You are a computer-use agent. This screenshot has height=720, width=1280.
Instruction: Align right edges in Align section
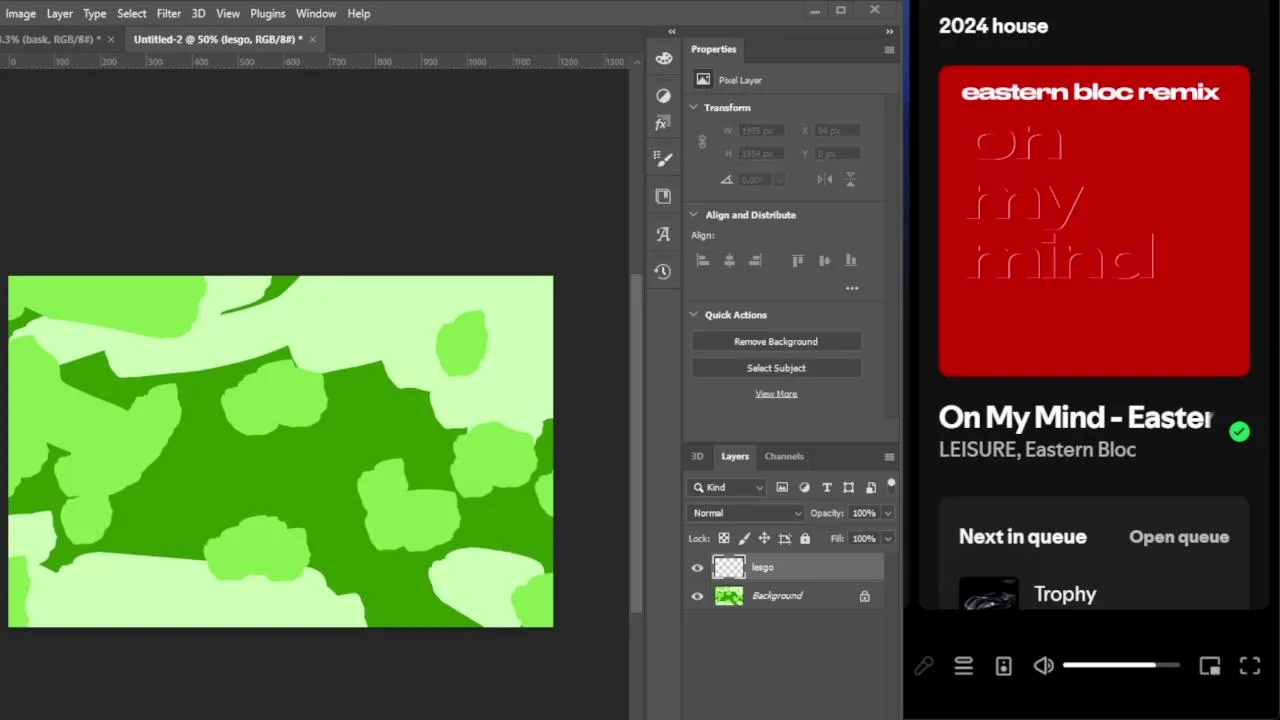(755, 260)
